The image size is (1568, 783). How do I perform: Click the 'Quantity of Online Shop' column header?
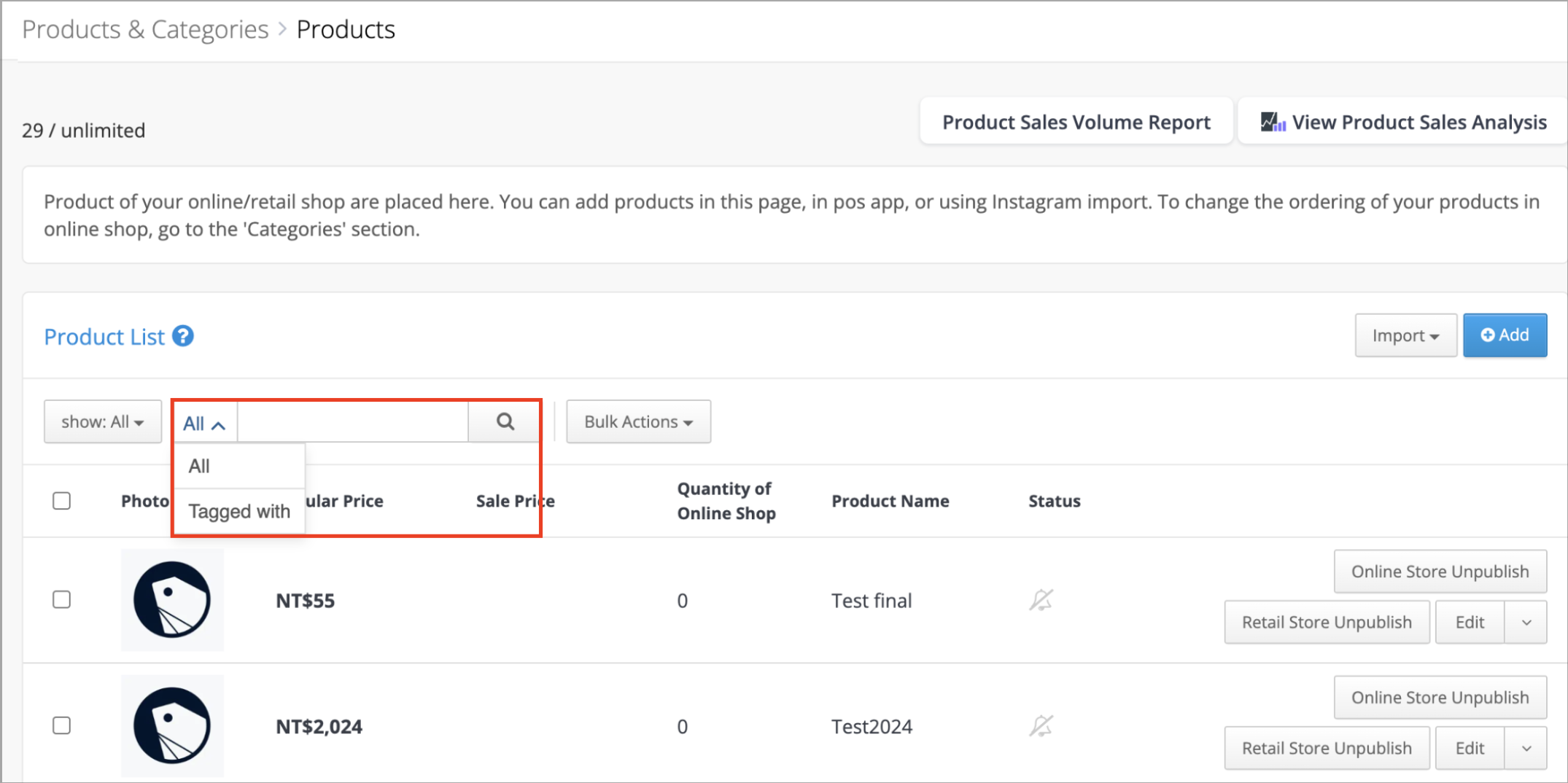coord(726,501)
